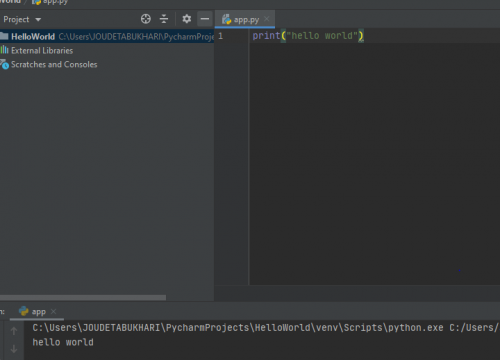Click the Up stack trace arrow

click(x=14, y=331)
